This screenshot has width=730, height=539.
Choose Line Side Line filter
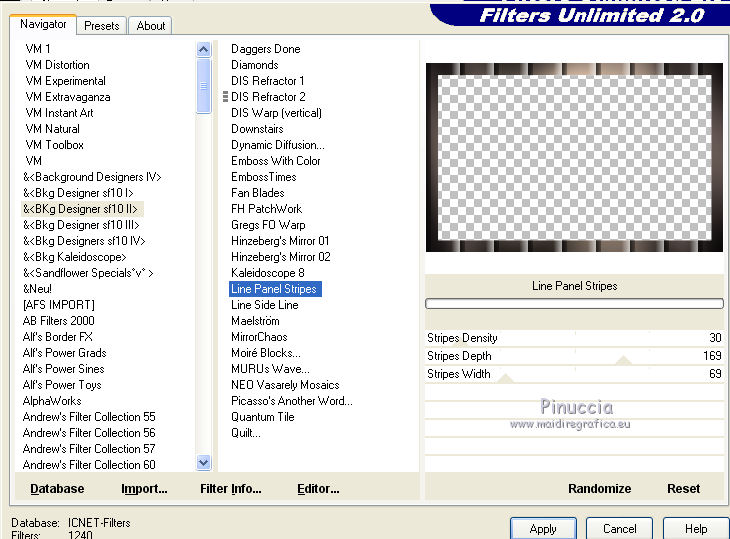pyautogui.click(x=264, y=305)
